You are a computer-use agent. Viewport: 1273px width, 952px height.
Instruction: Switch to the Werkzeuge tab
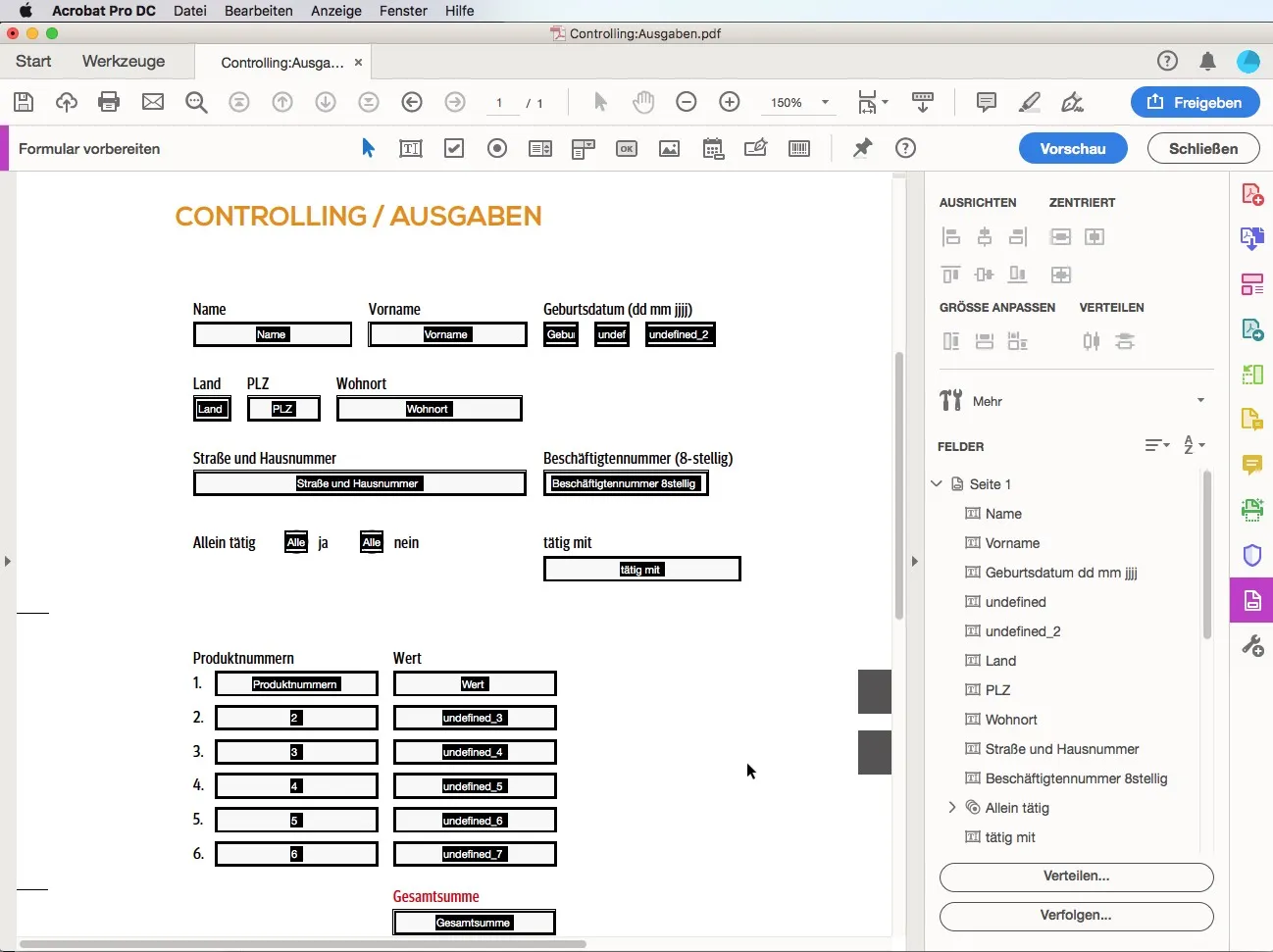click(x=123, y=61)
